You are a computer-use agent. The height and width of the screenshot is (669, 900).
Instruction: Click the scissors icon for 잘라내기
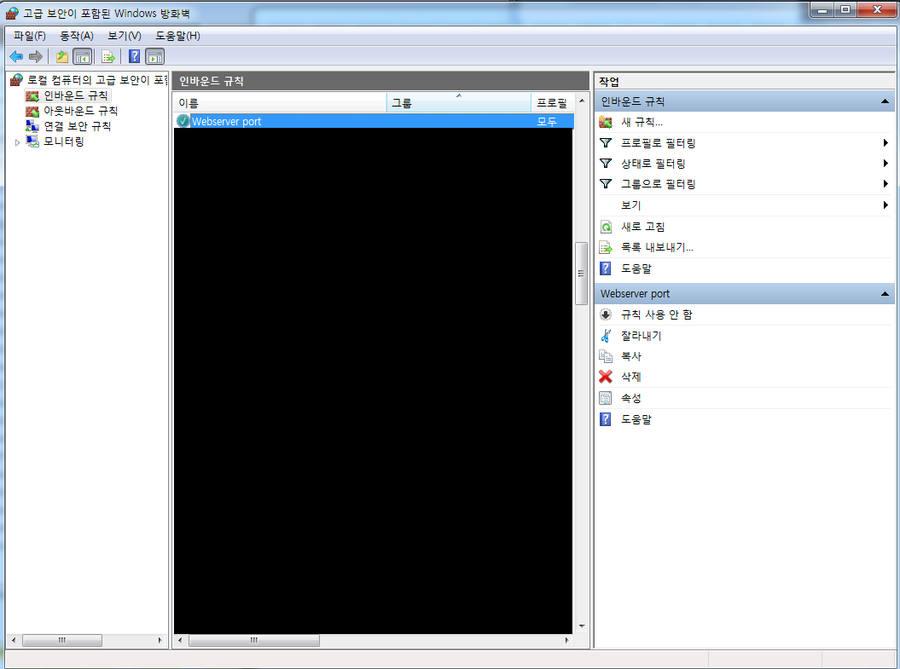[606, 335]
